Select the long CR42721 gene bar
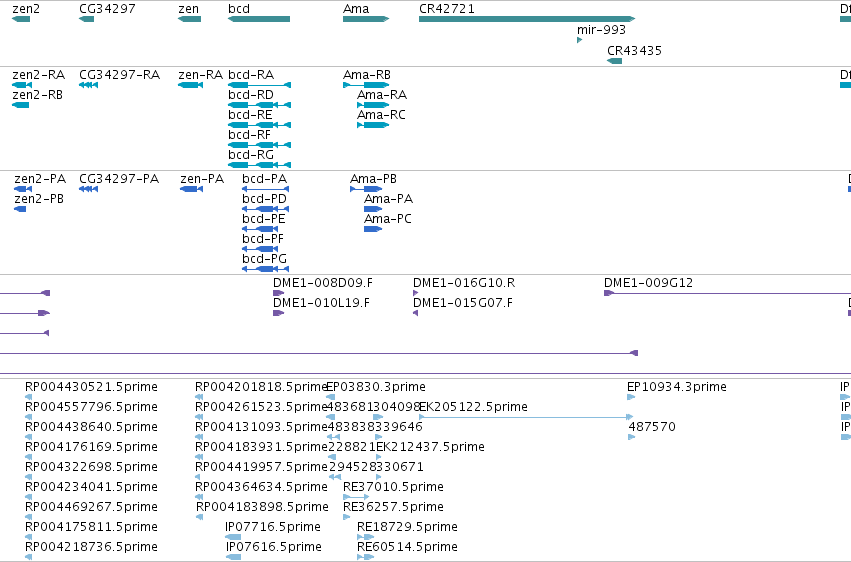The height and width of the screenshot is (562, 851). click(527, 19)
